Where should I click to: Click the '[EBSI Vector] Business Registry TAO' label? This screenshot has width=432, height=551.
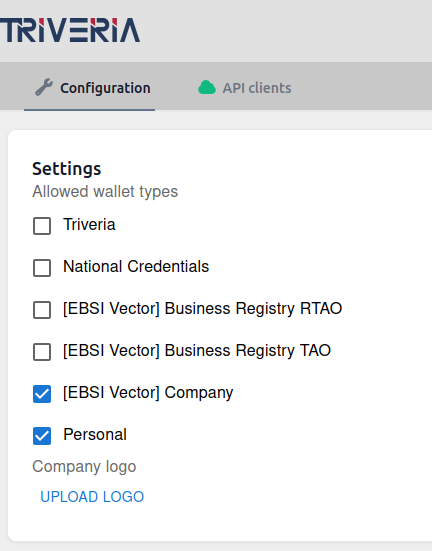point(197,351)
